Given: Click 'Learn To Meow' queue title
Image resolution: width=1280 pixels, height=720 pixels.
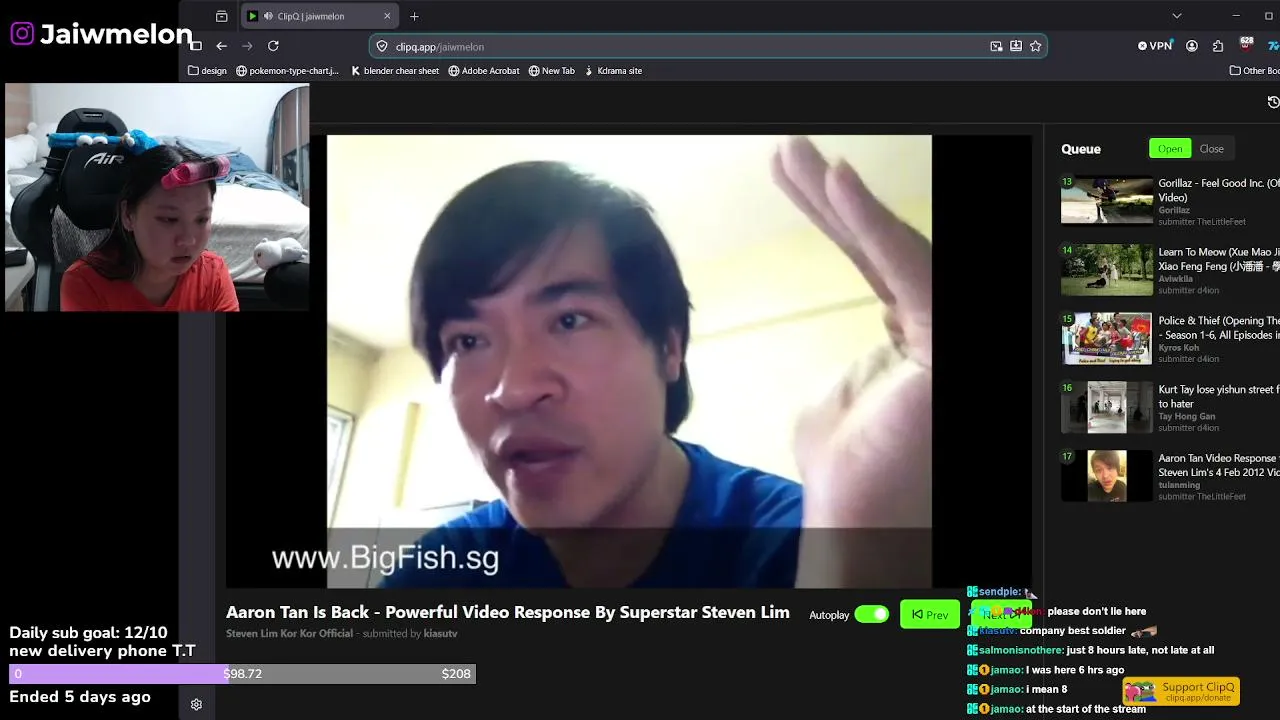Looking at the screenshot, I should [1219, 259].
